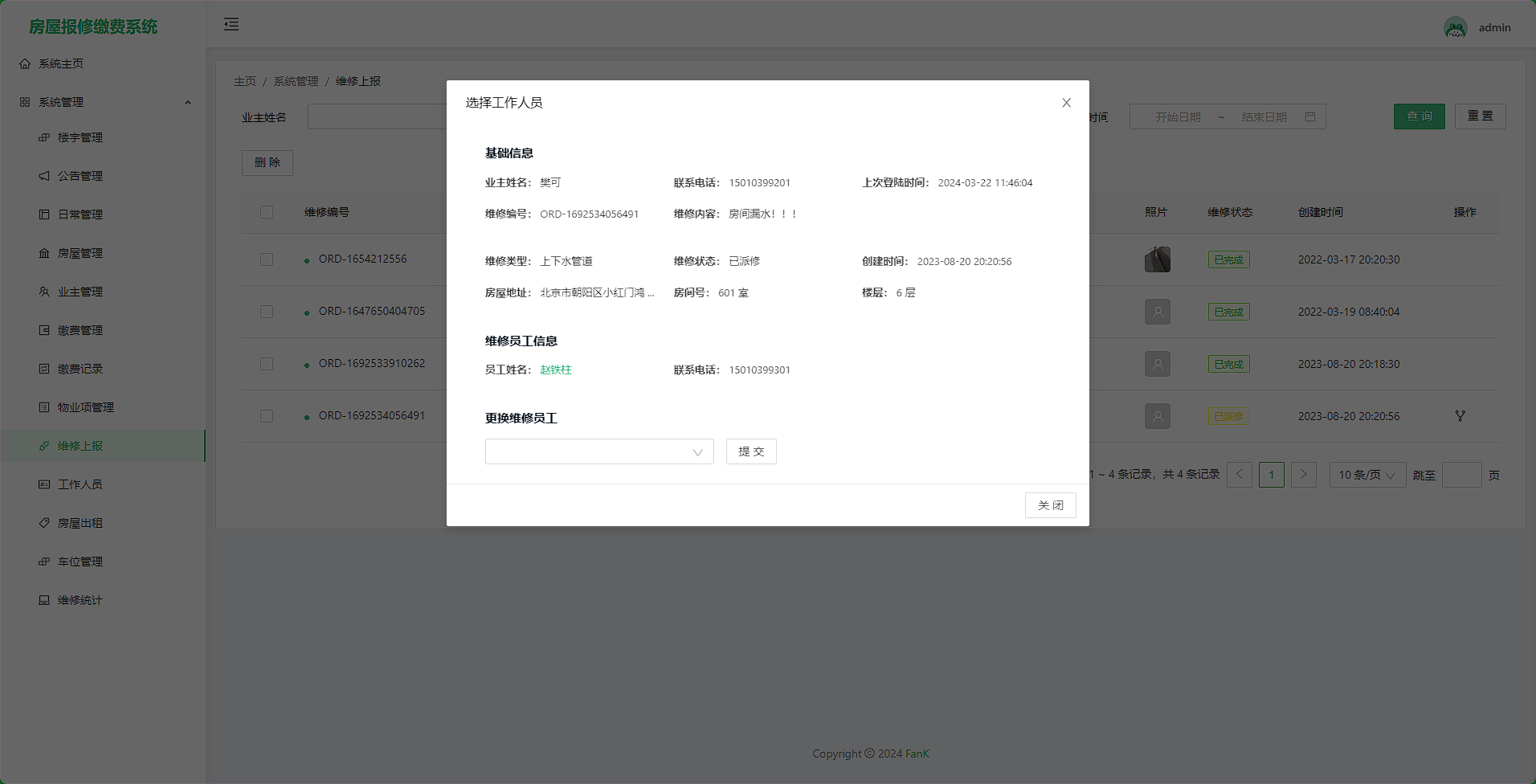Click the 楼宇管理 icon in sidebar
The width and height of the screenshot is (1536, 784).
pyautogui.click(x=44, y=137)
